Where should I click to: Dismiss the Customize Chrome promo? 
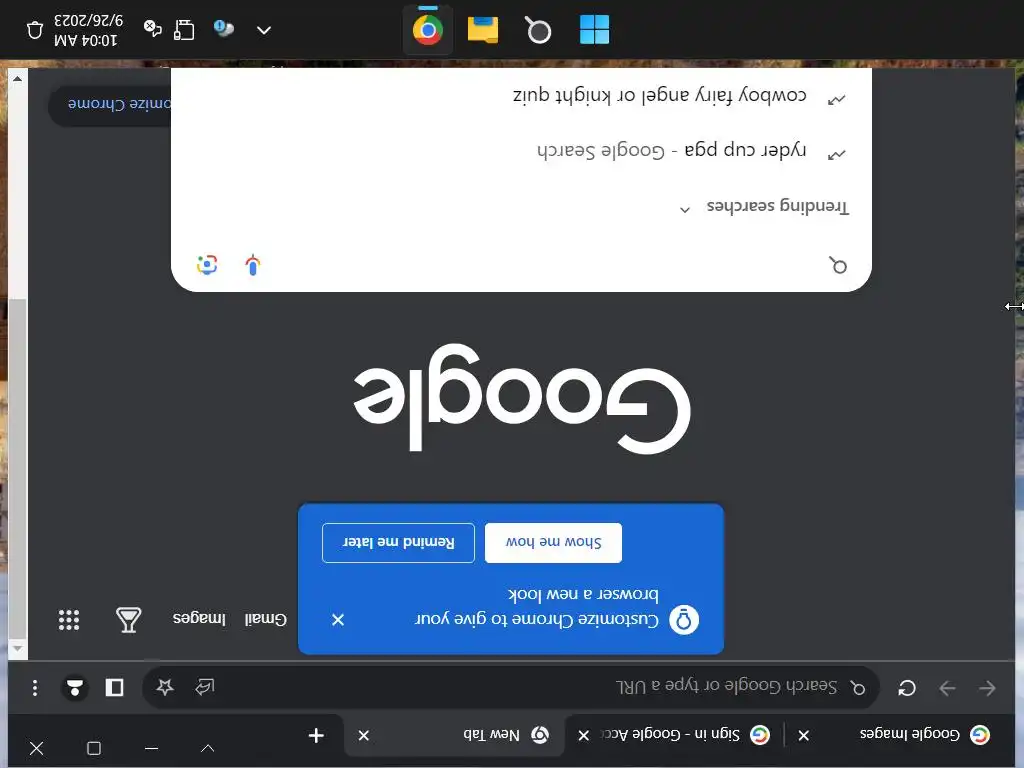pyautogui.click(x=338, y=620)
